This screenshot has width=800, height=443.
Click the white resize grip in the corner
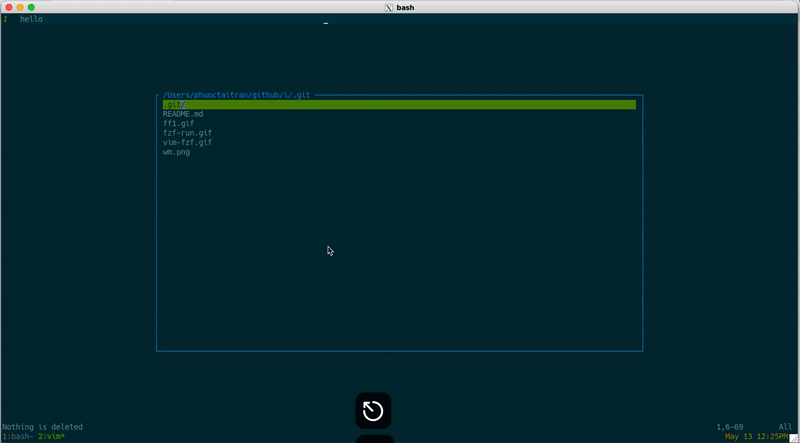pos(793,438)
